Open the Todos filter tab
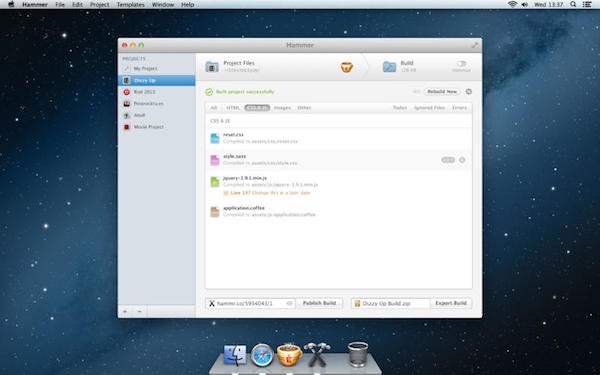This screenshot has width=600, height=375. point(400,108)
